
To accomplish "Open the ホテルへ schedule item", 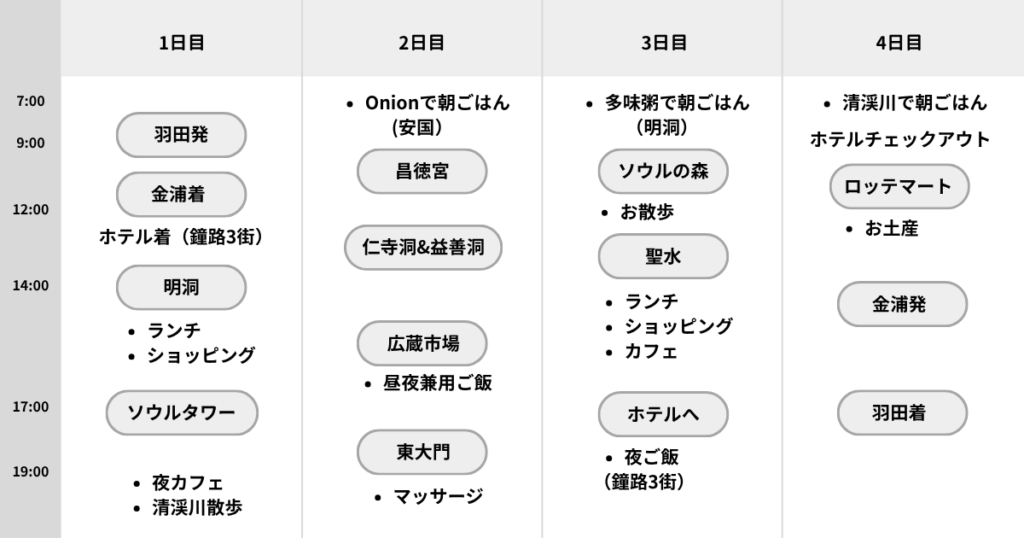I will [x=663, y=414].
